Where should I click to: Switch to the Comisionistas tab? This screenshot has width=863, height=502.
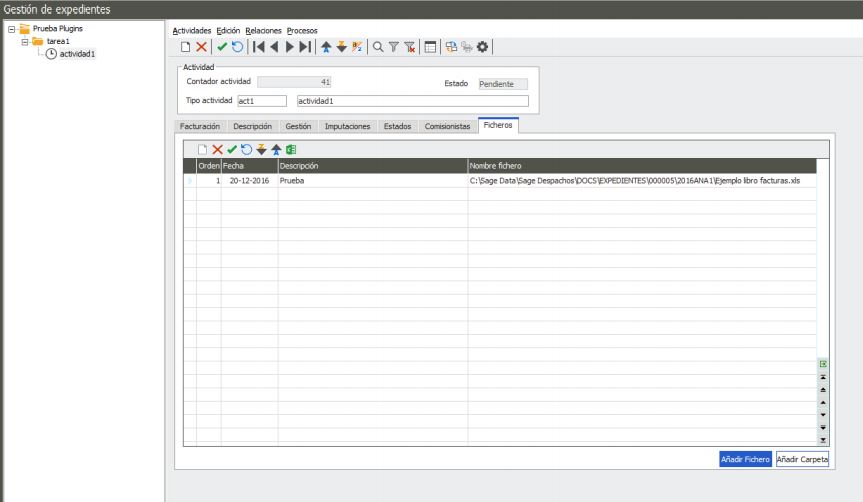tap(447, 127)
